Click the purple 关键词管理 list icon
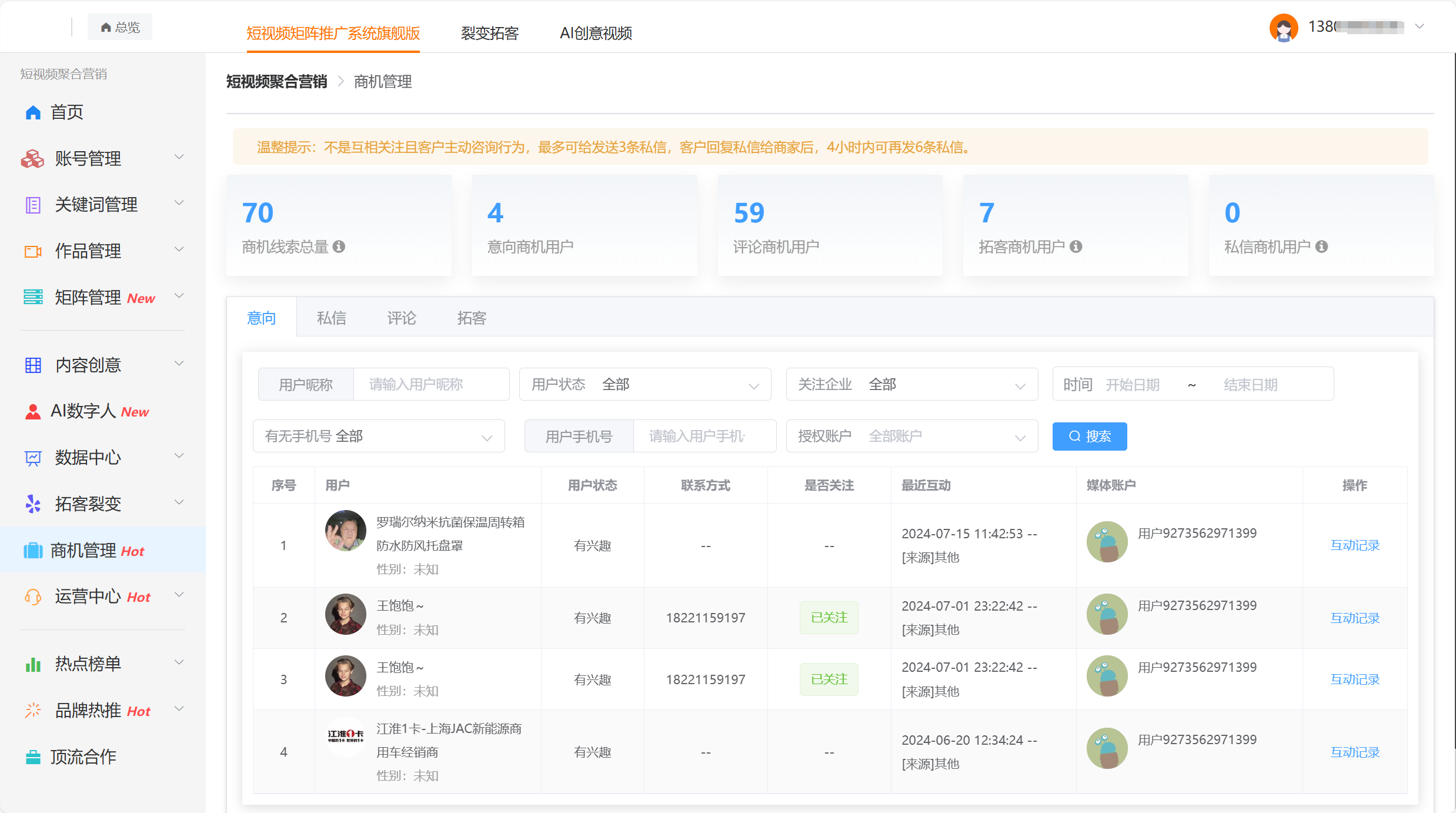The image size is (1456, 813). pyautogui.click(x=33, y=205)
